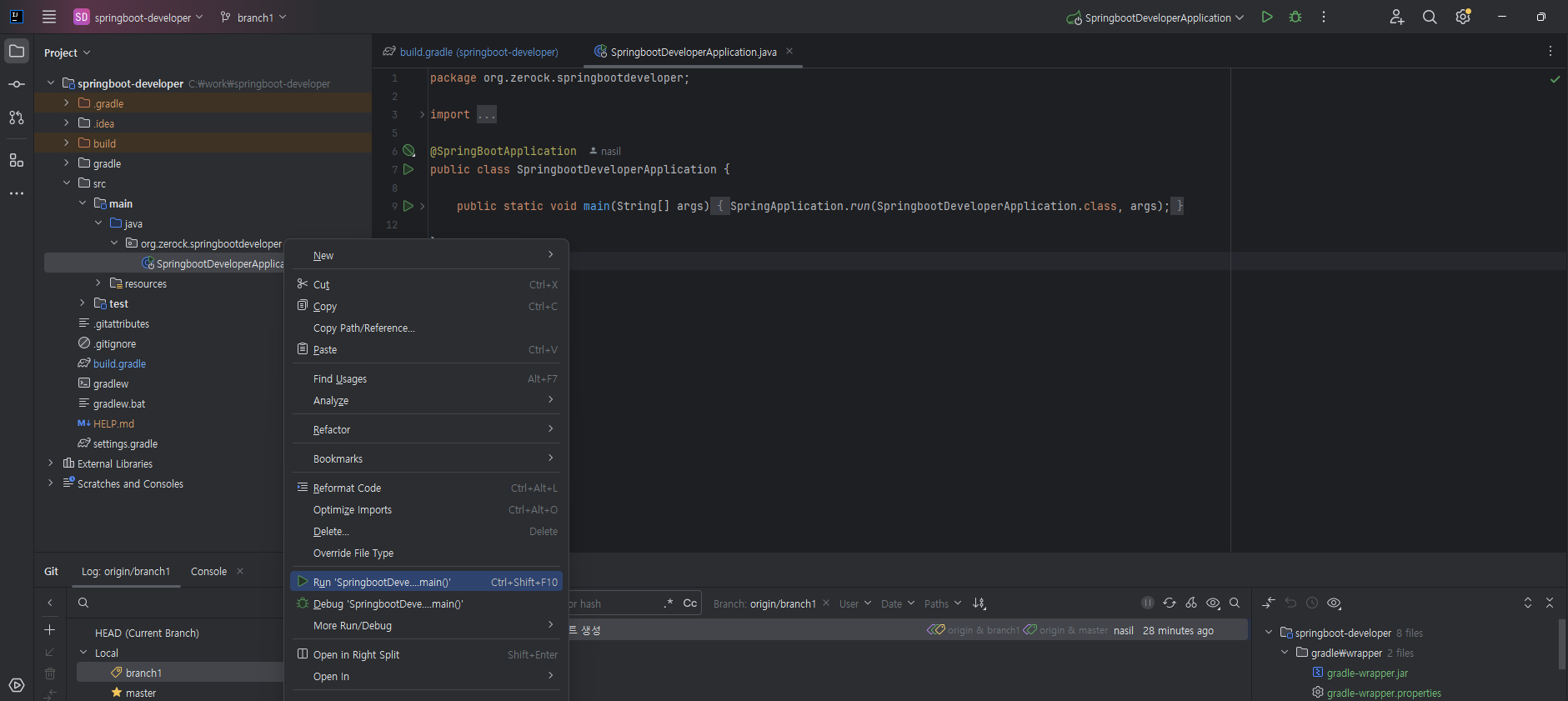
Task: Open the main hamburger menu
Action: [49, 17]
